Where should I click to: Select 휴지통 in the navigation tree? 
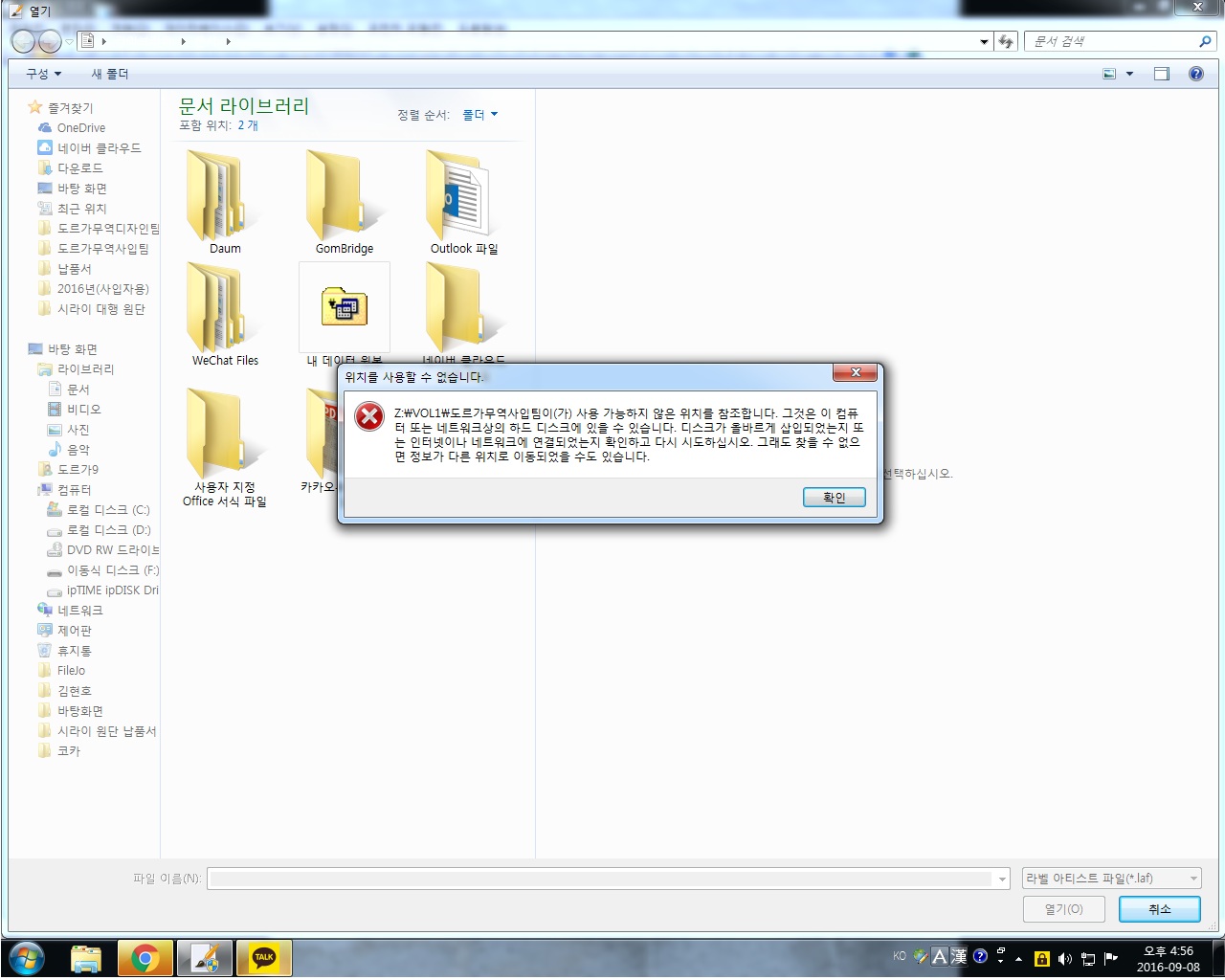point(74,651)
